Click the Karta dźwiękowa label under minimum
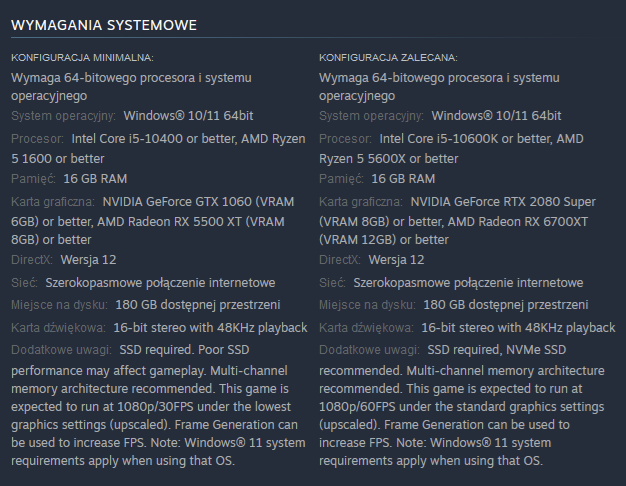626x486 pixels. [59, 327]
